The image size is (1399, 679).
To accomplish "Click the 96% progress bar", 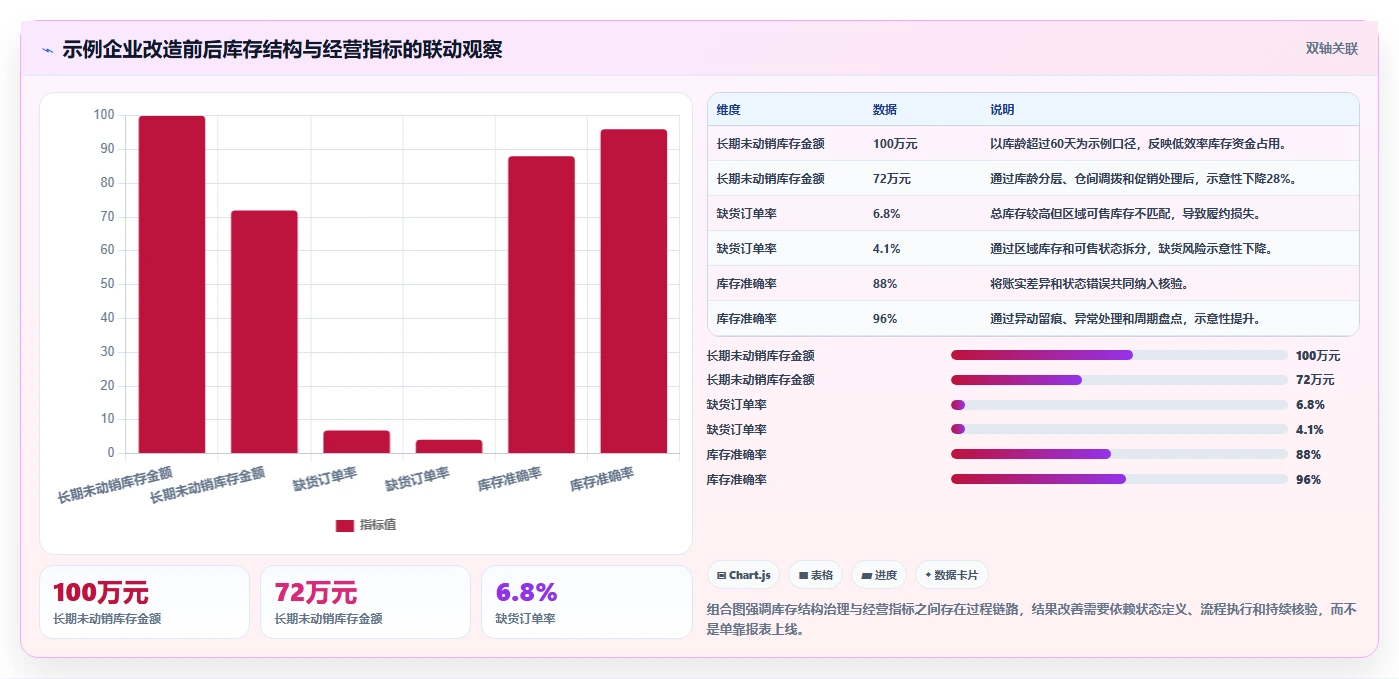I will [1119, 479].
